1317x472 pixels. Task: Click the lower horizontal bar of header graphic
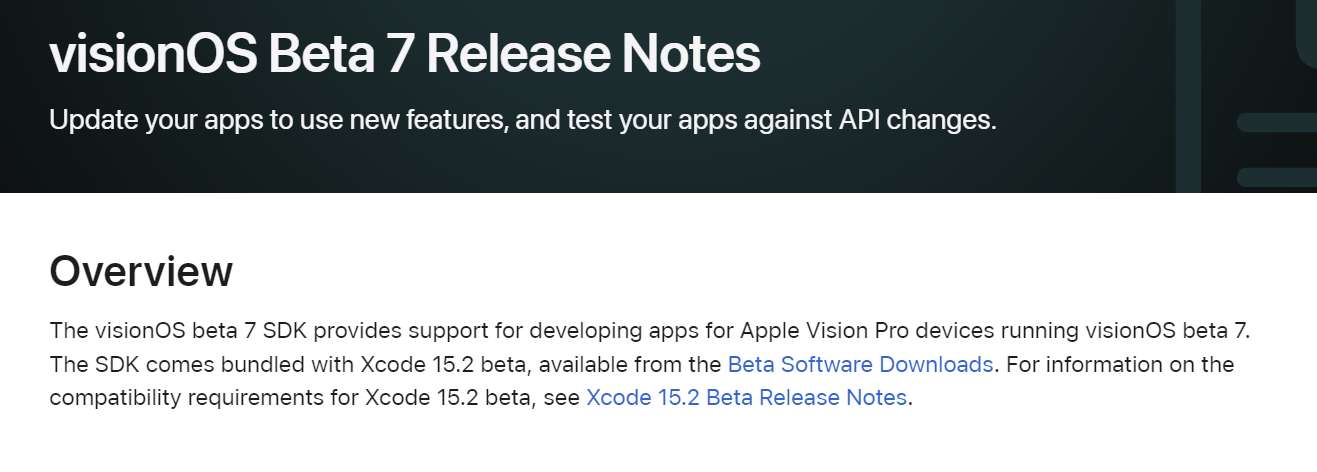(1277, 177)
